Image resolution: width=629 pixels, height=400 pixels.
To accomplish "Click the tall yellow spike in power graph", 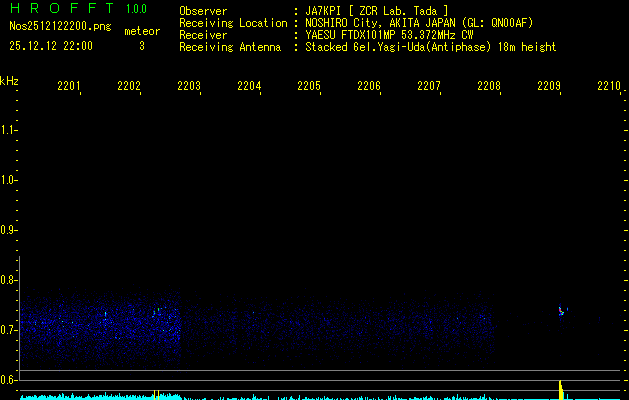I will pos(561,390).
